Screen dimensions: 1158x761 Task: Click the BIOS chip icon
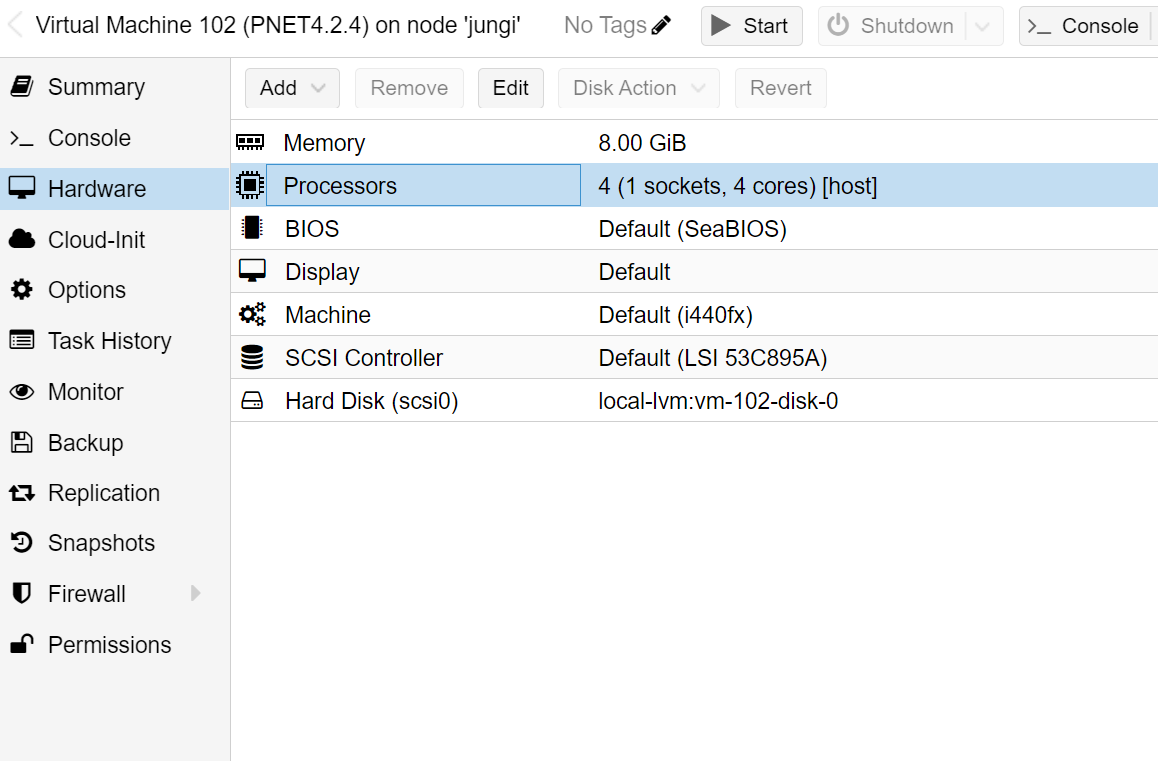coord(251,229)
